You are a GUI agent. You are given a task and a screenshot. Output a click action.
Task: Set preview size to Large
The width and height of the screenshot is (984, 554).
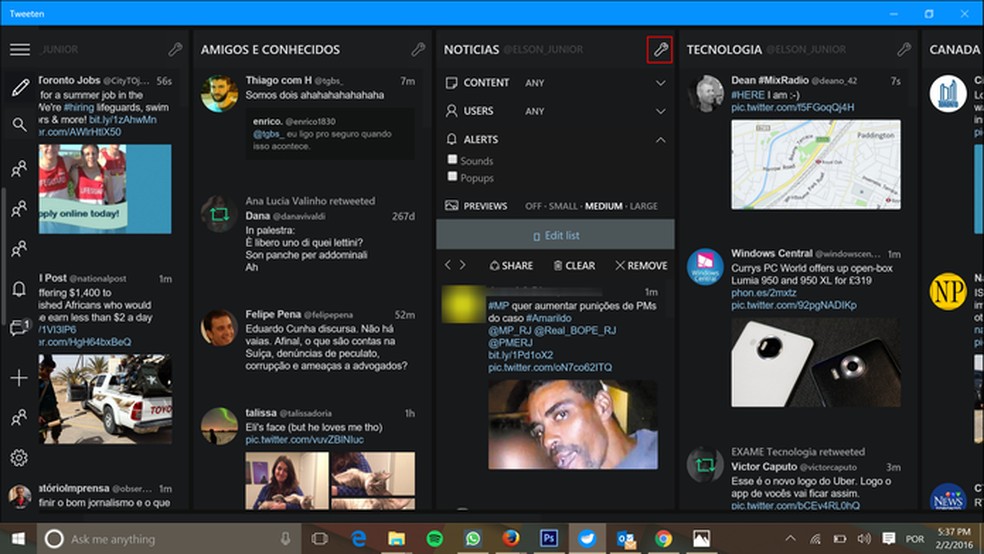(643, 206)
